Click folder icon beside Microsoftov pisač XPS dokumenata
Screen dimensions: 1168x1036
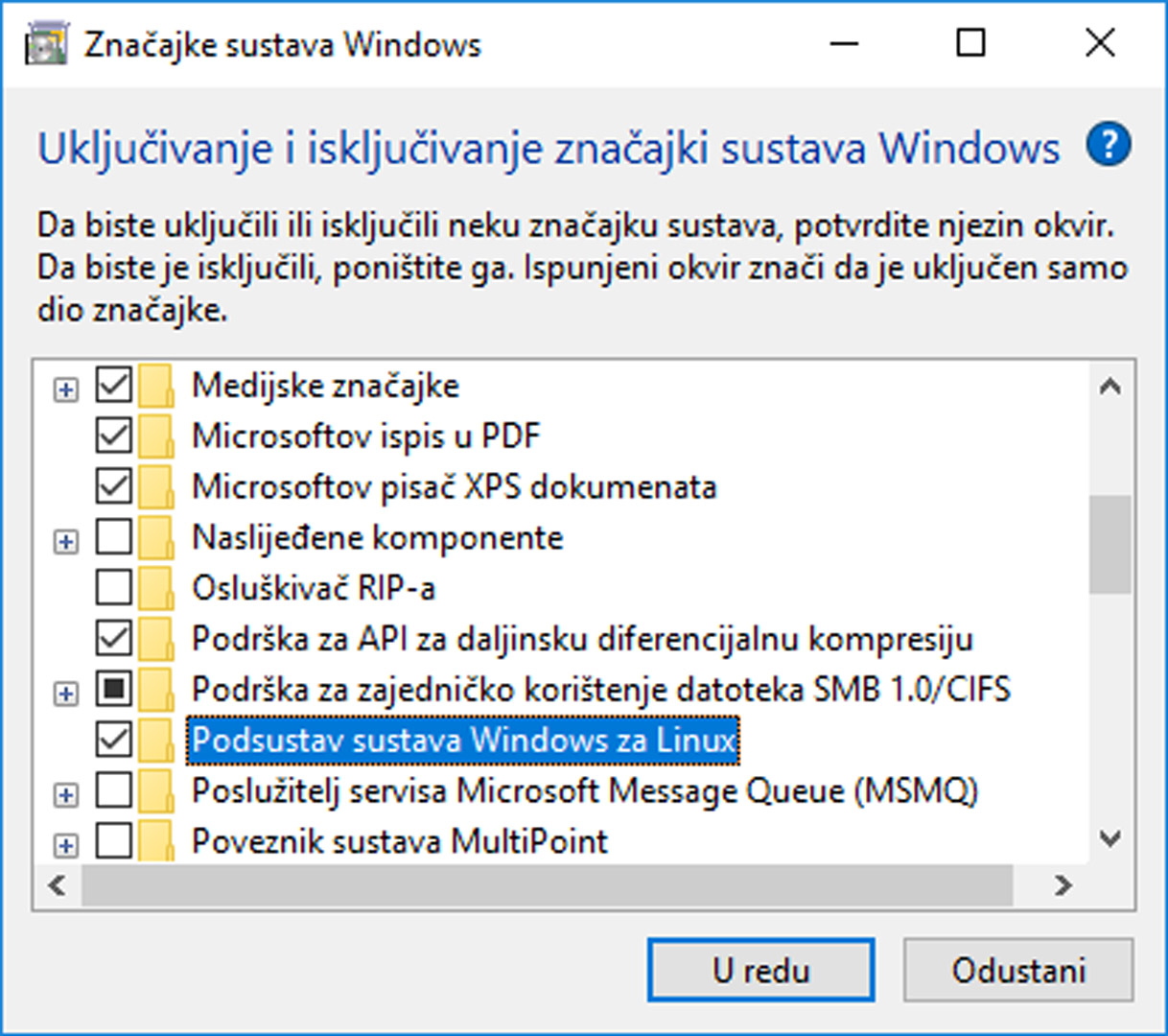point(155,487)
